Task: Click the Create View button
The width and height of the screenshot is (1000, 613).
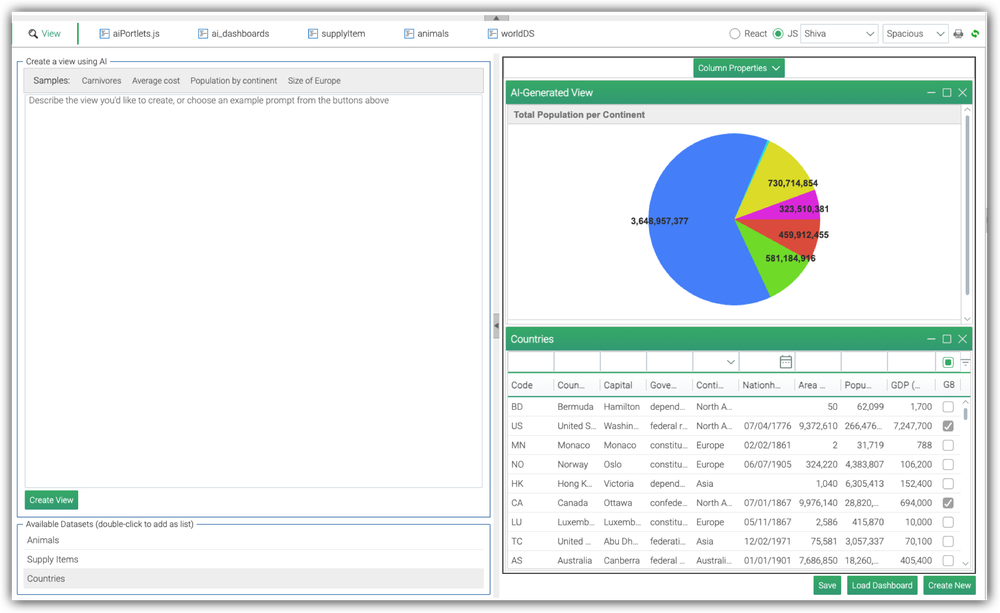Action: (x=51, y=499)
